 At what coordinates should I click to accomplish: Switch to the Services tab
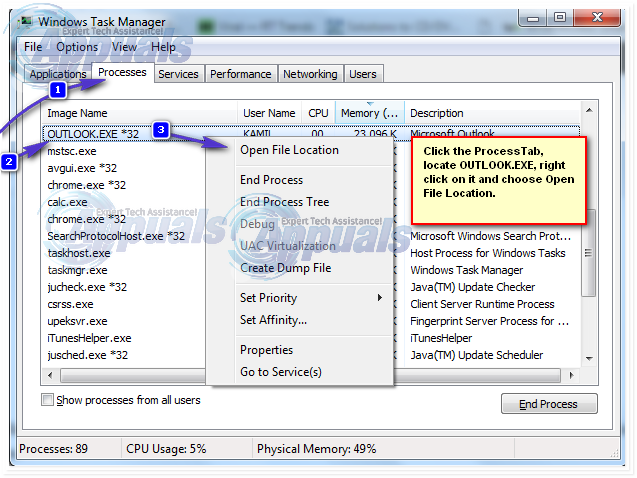click(178, 74)
